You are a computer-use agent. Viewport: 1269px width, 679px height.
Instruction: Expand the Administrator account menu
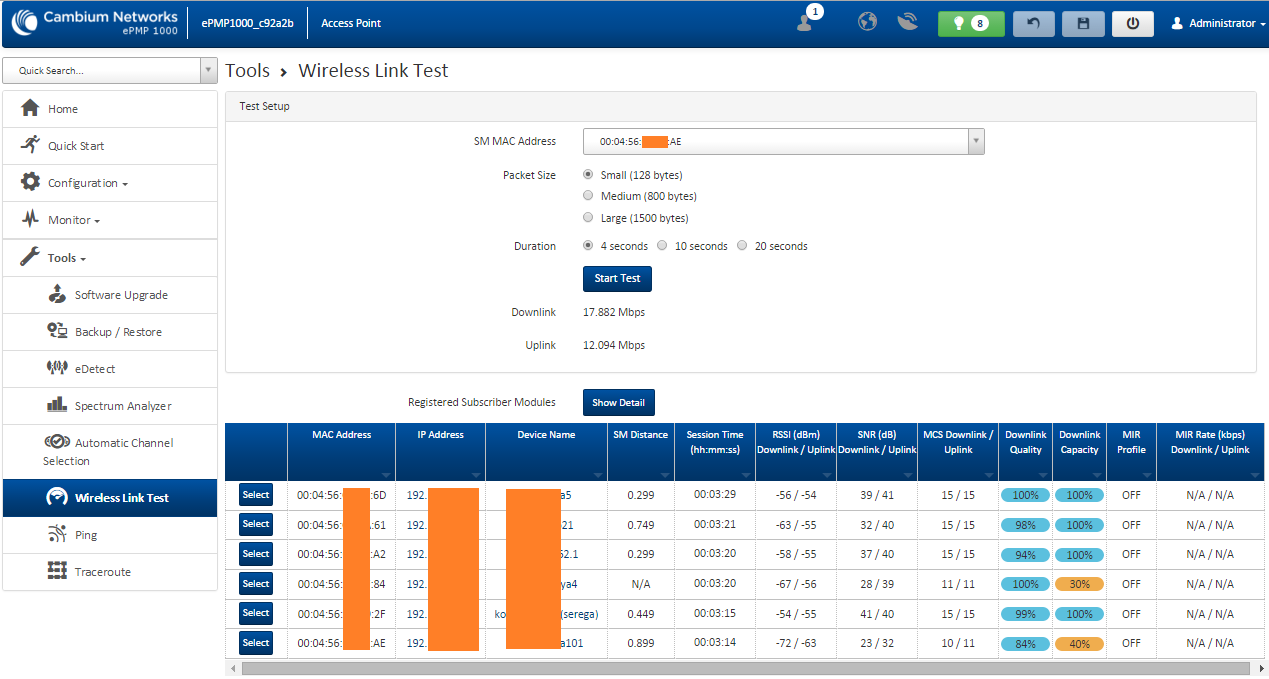(x=1218, y=23)
